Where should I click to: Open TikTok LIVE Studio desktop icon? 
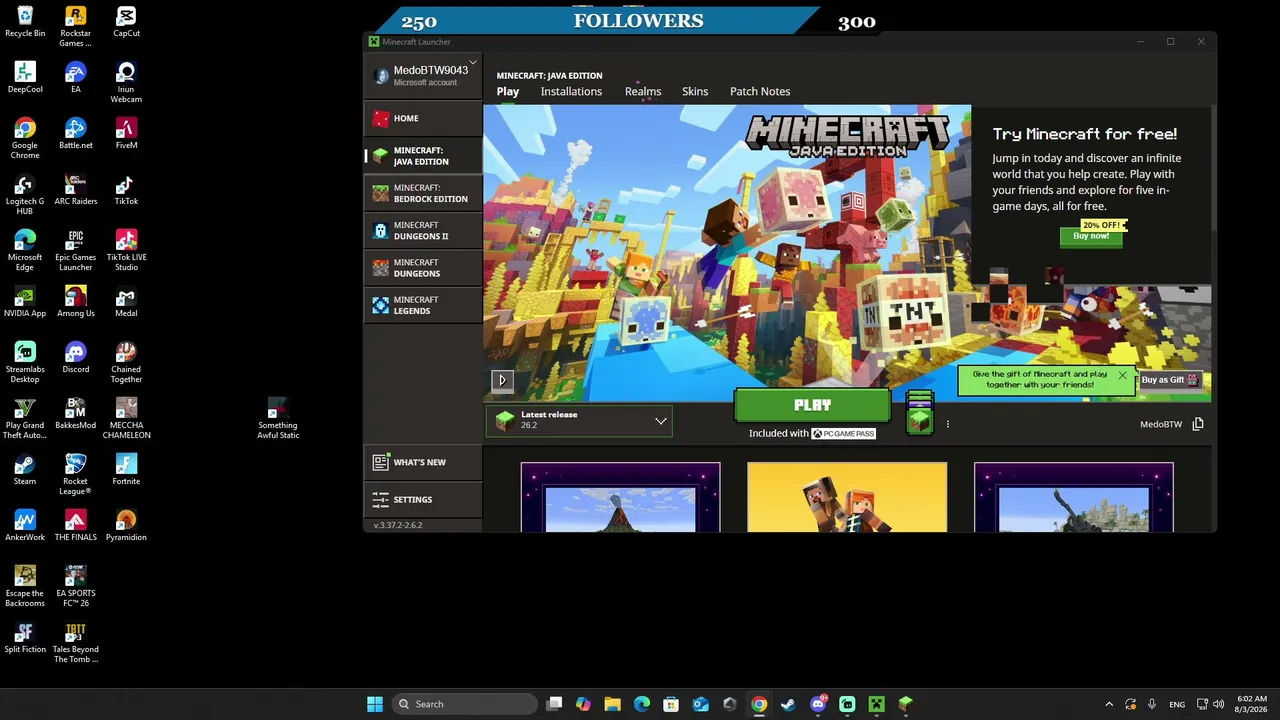[x=126, y=251]
